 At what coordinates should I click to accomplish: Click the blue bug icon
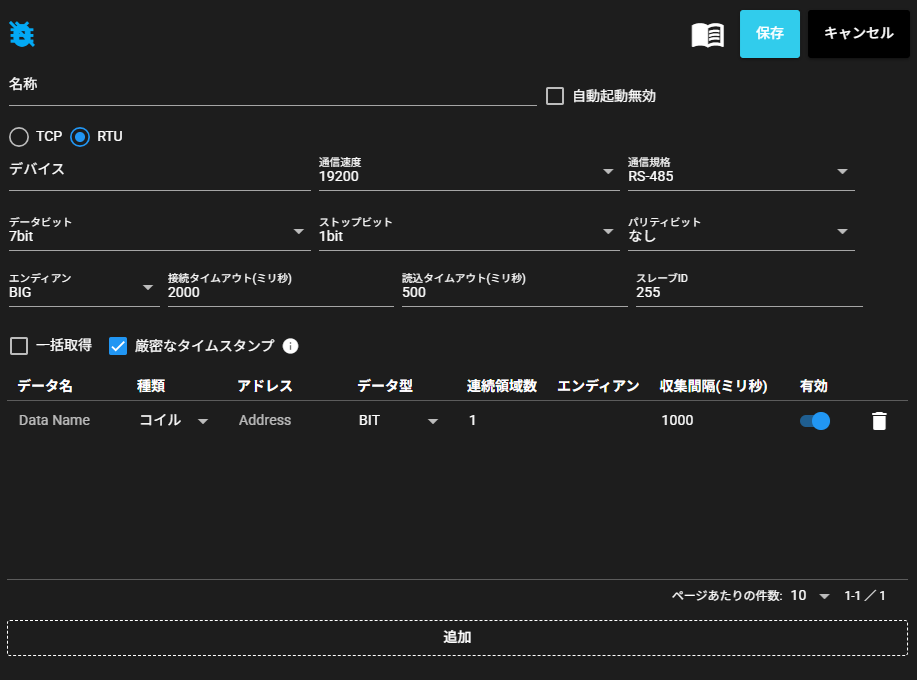coord(22,34)
